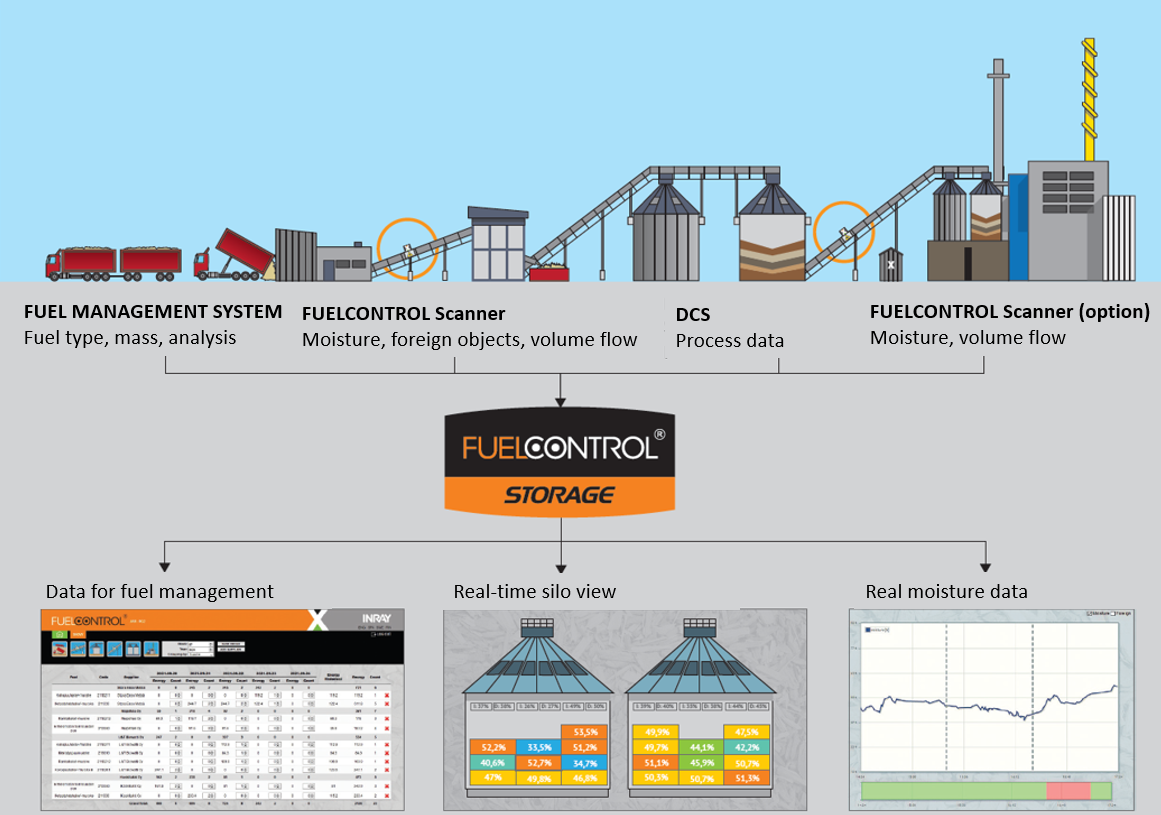Open the Real moisture data chart
Viewport: 1161px width, 815px height.
tap(991, 709)
